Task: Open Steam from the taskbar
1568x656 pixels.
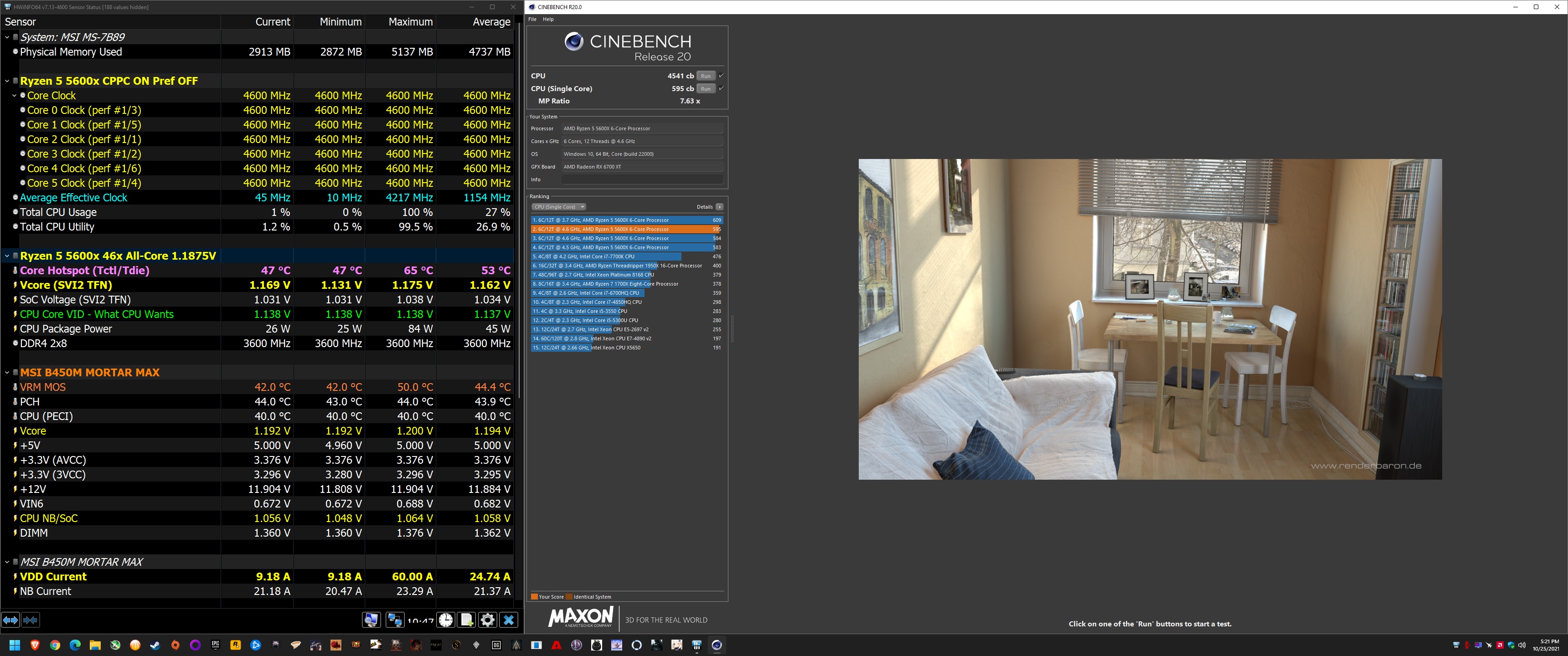Action: (x=155, y=645)
